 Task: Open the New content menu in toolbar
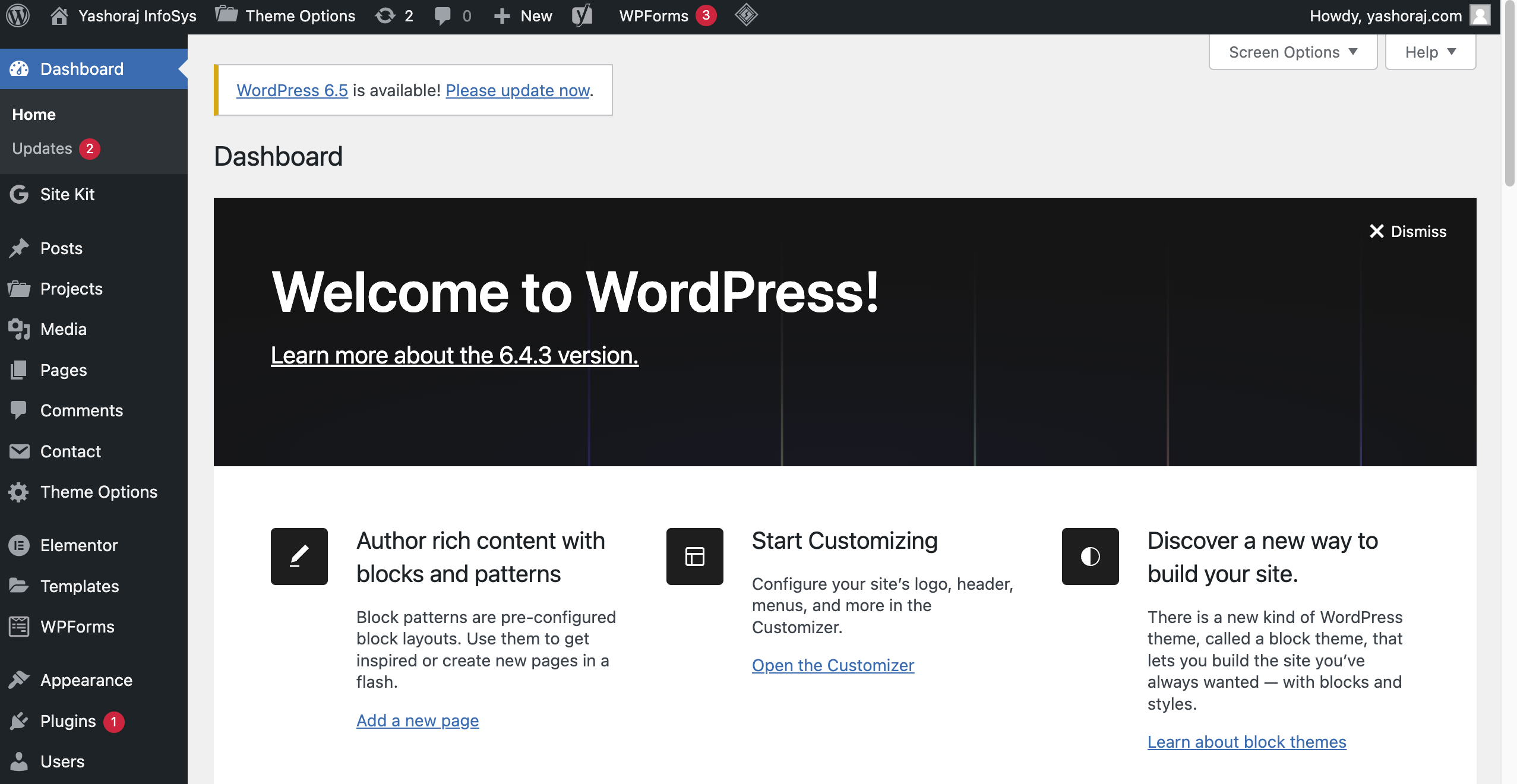[x=523, y=15]
